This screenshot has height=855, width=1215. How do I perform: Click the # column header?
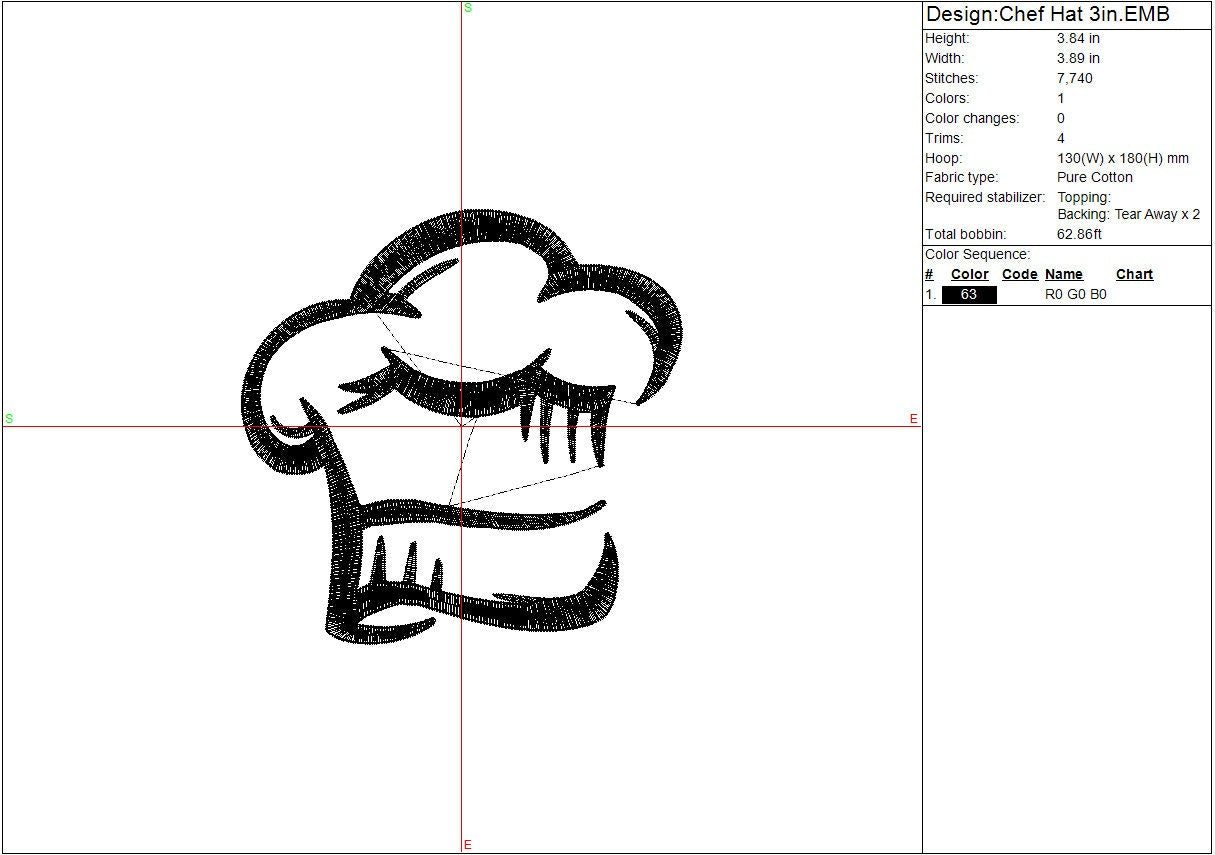pyautogui.click(x=929, y=275)
